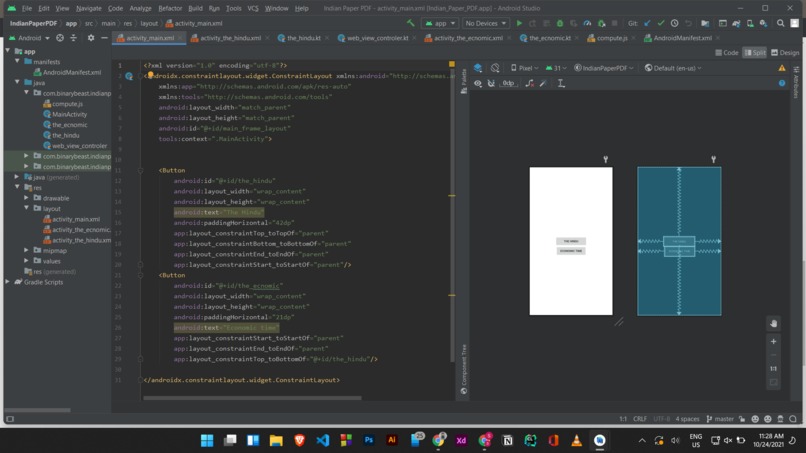
Task: Open Search Everywhere magnifier icon
Action: click(x=780, y=23)
